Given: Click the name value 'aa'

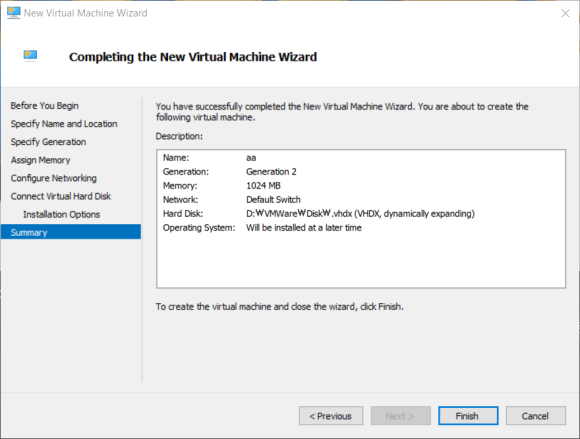Looking at the screenshot, I should pos(251,158).
